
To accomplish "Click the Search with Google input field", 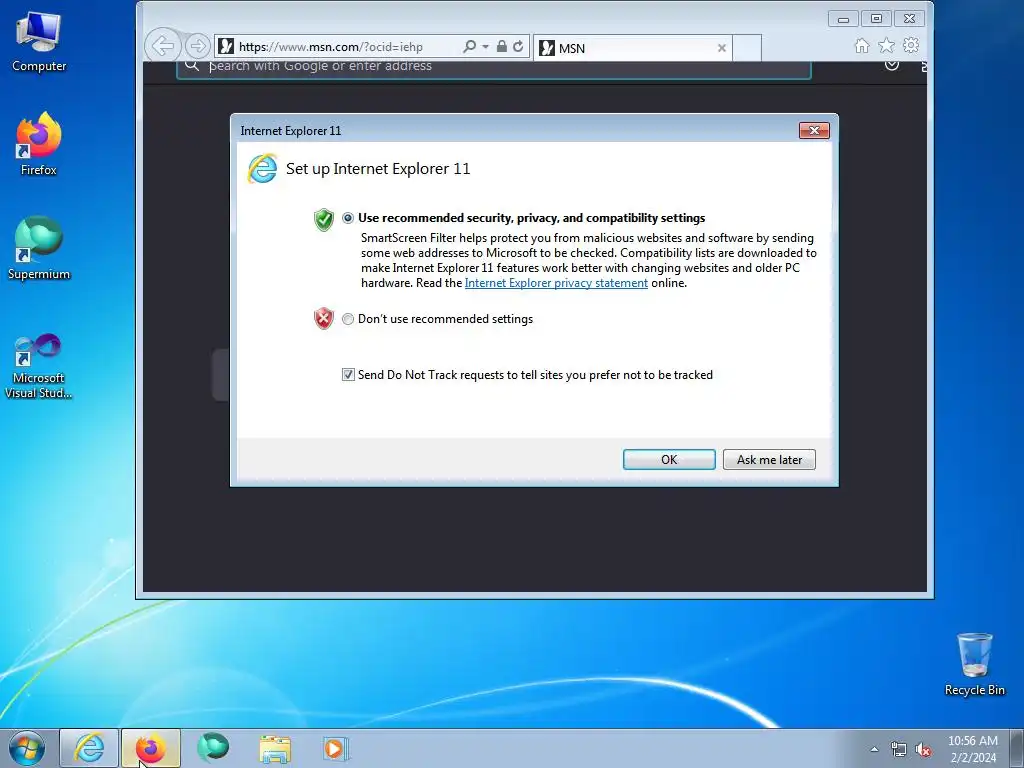I will [493, 69].
